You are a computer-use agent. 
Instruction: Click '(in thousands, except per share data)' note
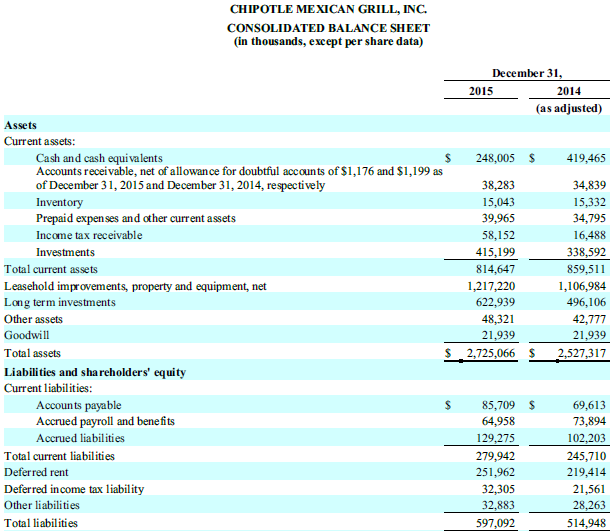point(328,41)
